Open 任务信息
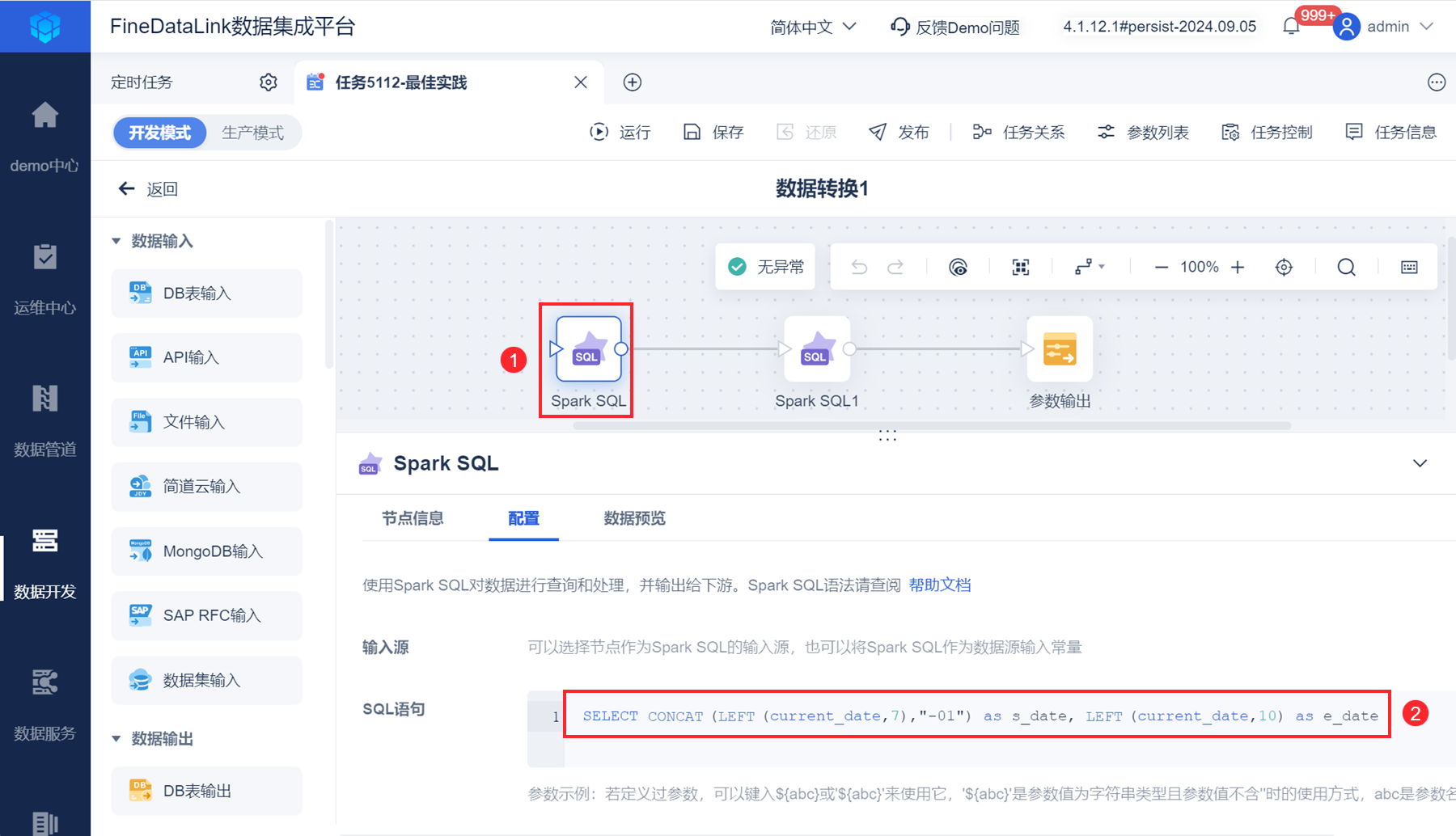 pos(1390,133)
